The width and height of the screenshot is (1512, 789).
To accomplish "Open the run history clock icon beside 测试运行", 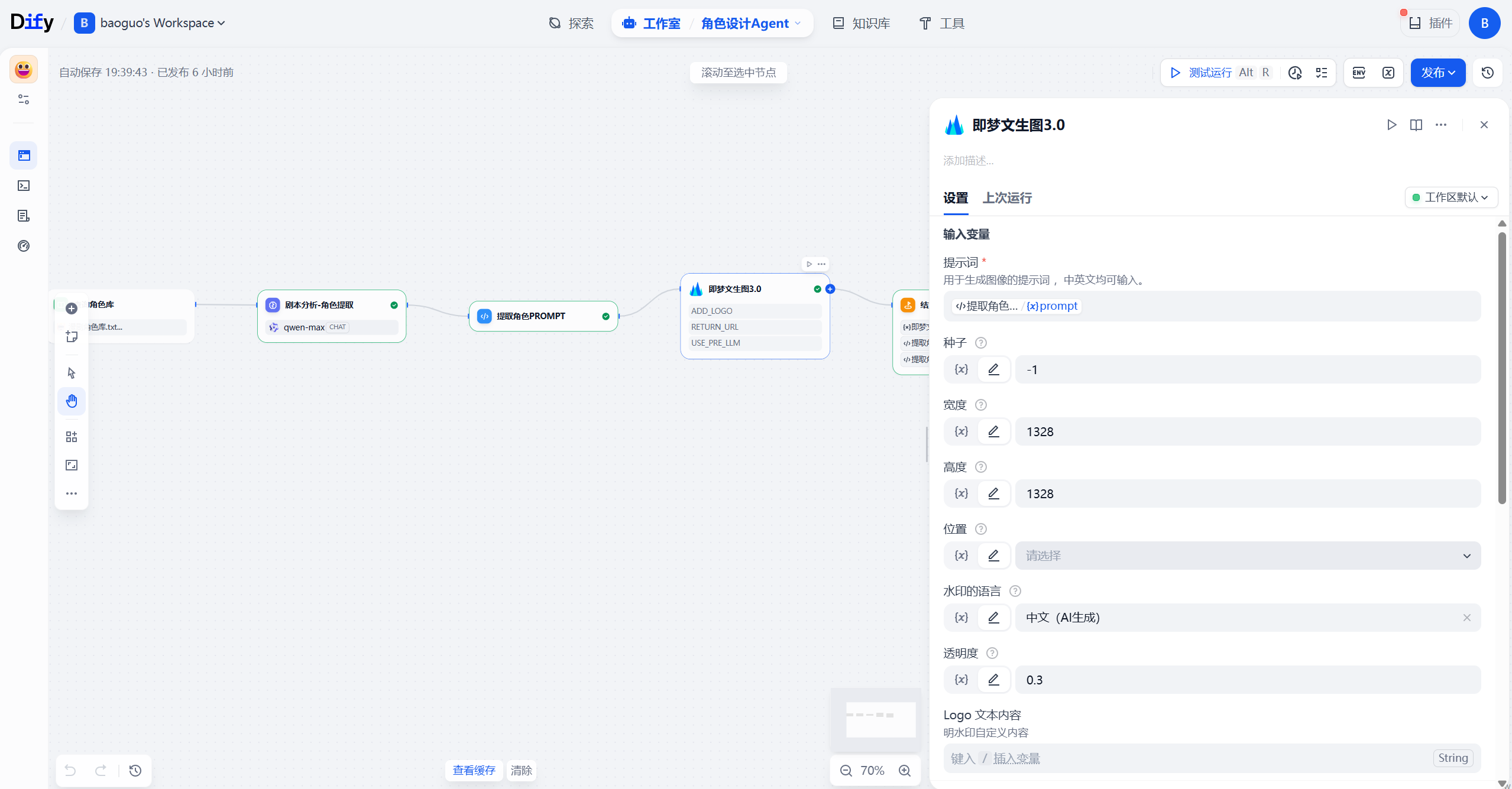I will (x=1295, y=73).
